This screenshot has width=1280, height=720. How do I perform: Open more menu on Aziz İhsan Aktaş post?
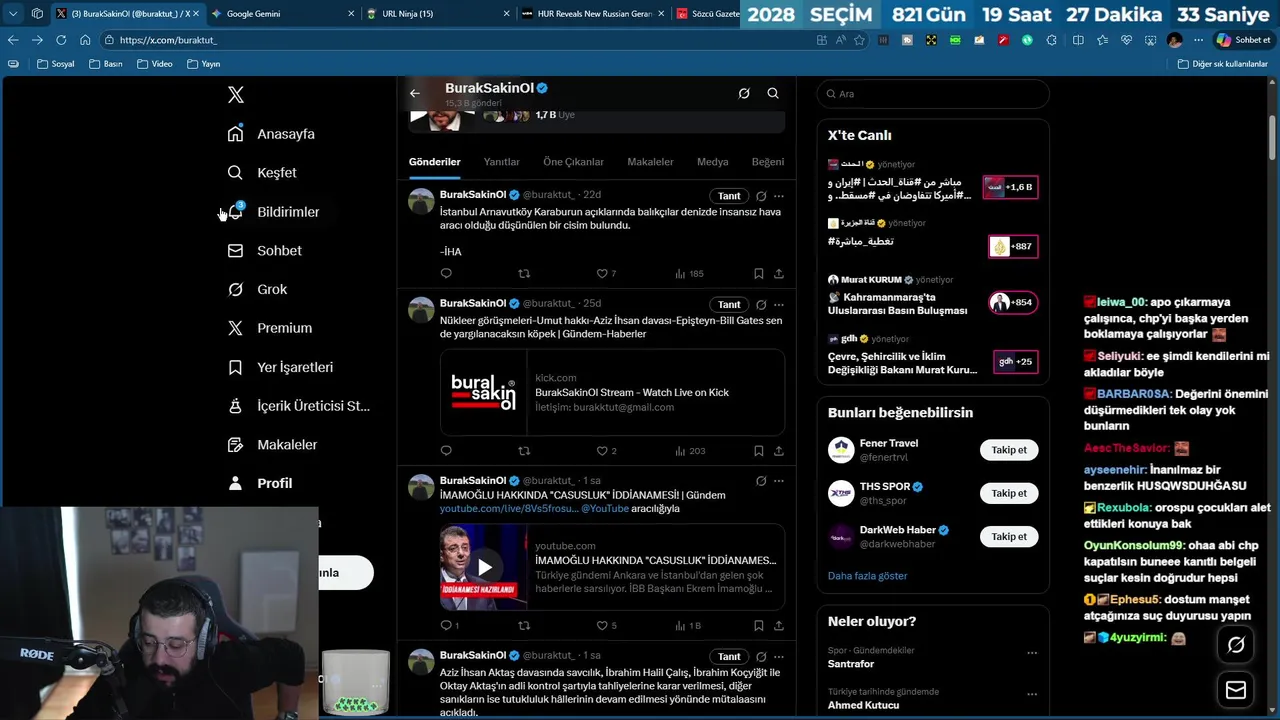779,657
